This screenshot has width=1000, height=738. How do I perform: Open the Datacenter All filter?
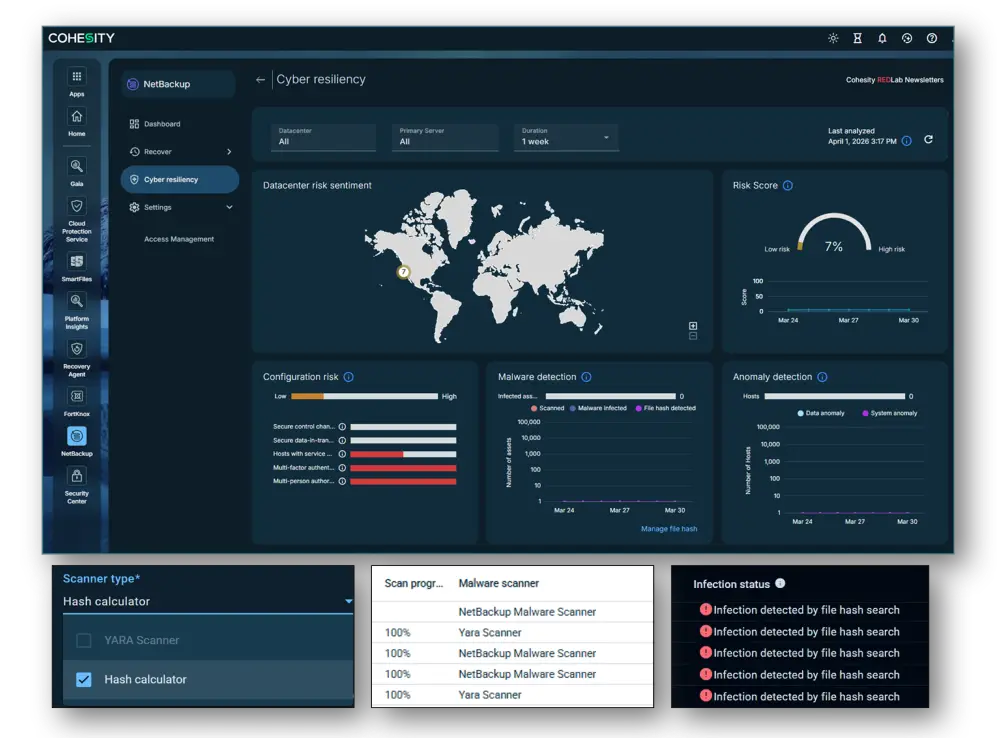323,137
